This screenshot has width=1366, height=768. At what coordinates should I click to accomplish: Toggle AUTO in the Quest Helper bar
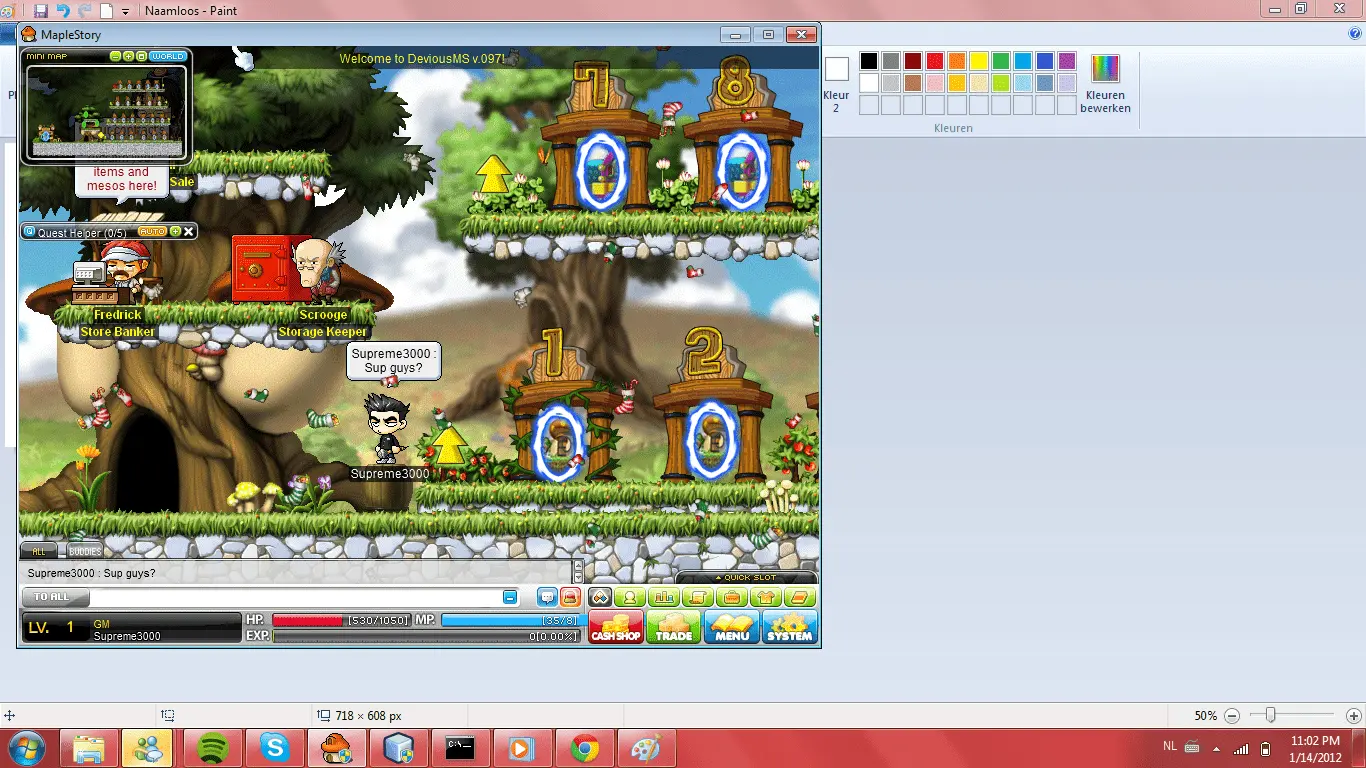[152, 231]
